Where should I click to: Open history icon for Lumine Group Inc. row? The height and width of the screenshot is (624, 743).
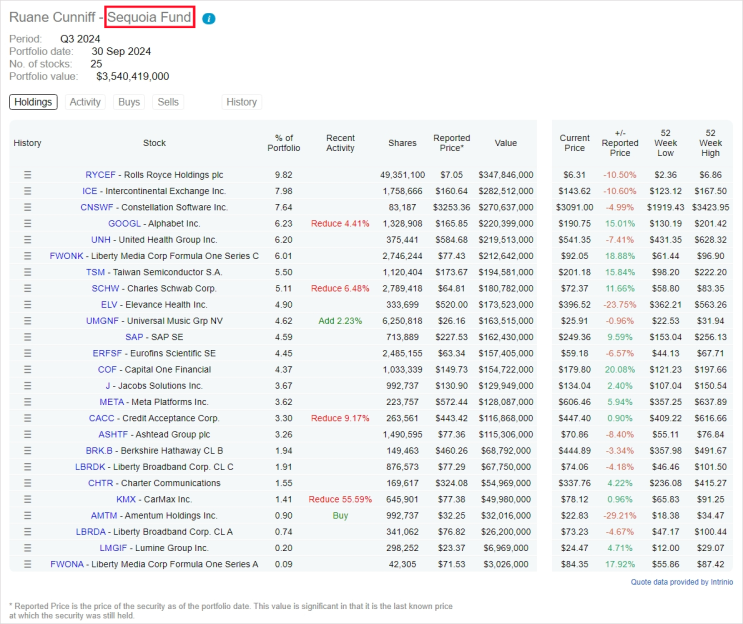point(27,548)
